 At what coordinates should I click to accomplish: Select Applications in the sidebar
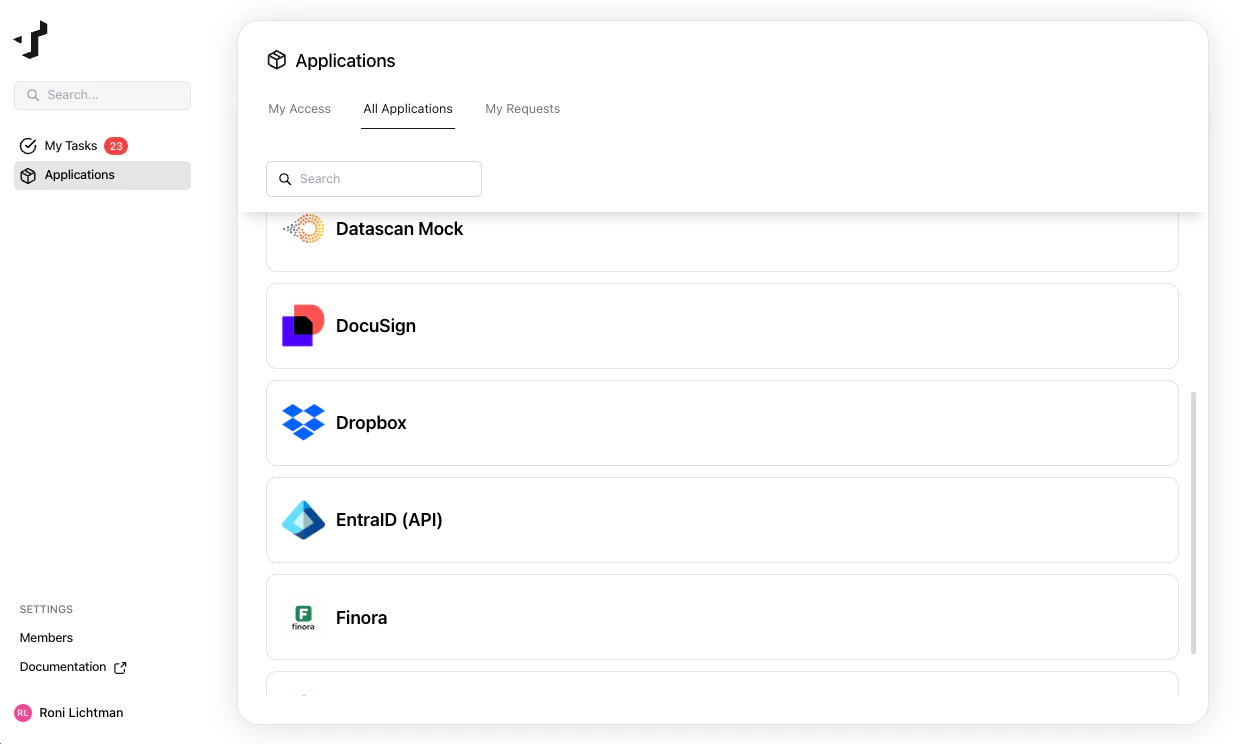coord(102,175)
